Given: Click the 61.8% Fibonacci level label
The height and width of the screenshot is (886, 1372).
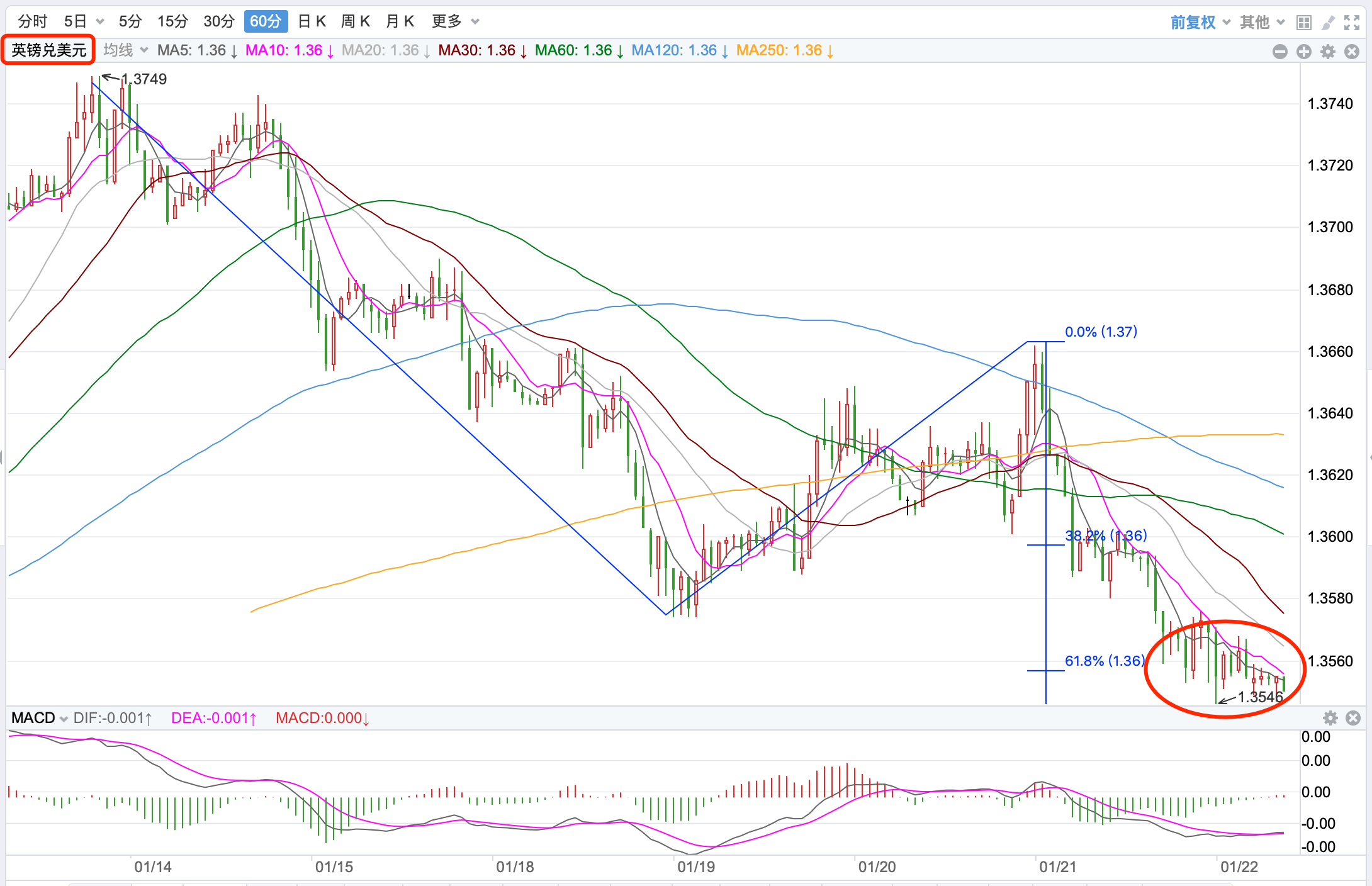Looking at the screenshot, I should (1103, 661).
